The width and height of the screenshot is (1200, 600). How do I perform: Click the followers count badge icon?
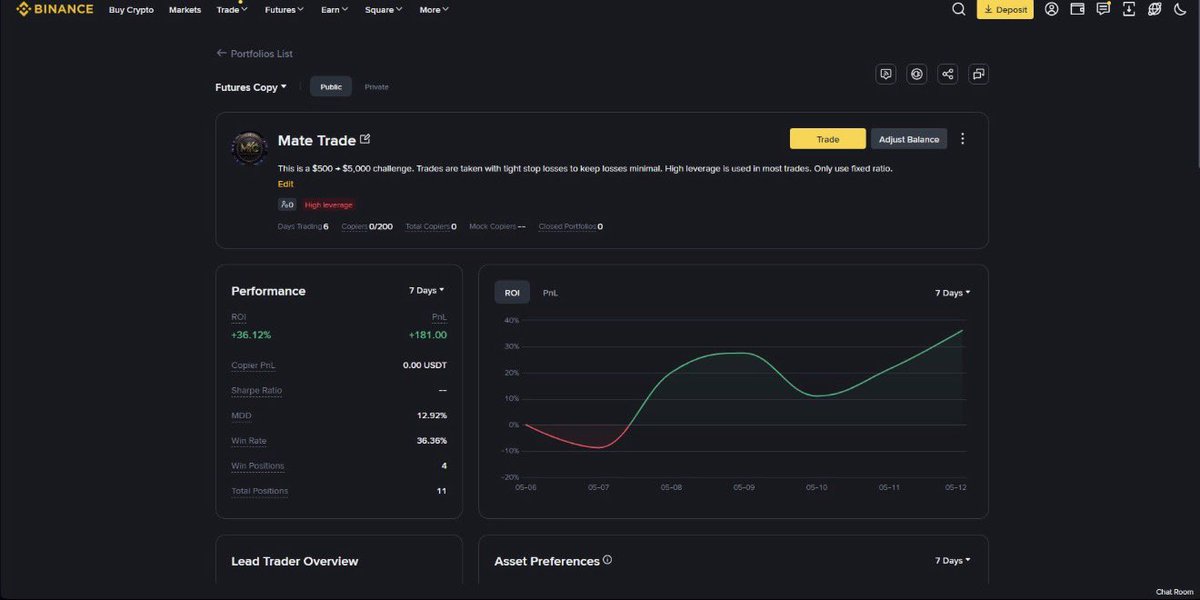(287, 204)
